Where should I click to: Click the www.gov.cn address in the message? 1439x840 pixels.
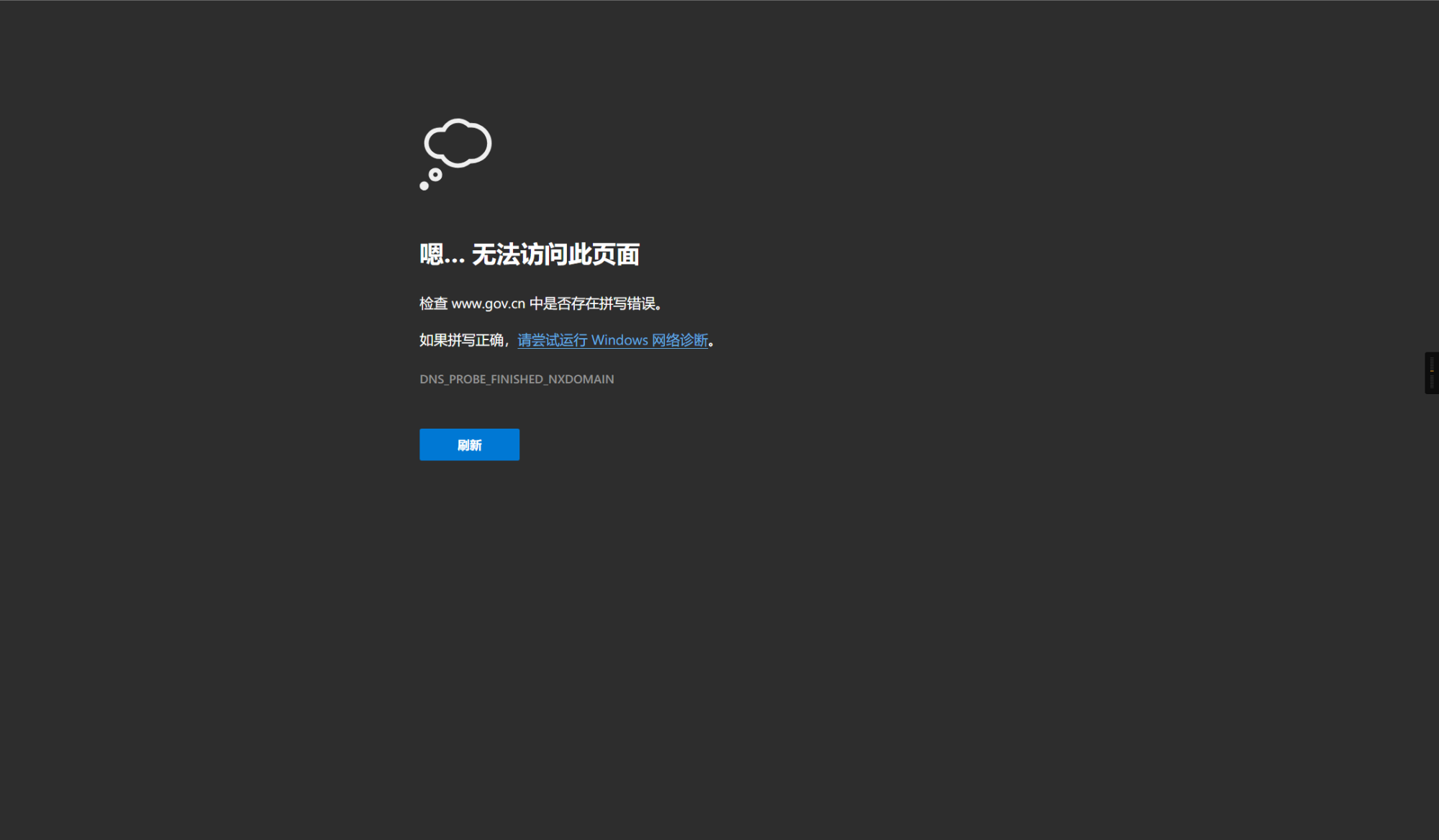click(x=489, y=303)
